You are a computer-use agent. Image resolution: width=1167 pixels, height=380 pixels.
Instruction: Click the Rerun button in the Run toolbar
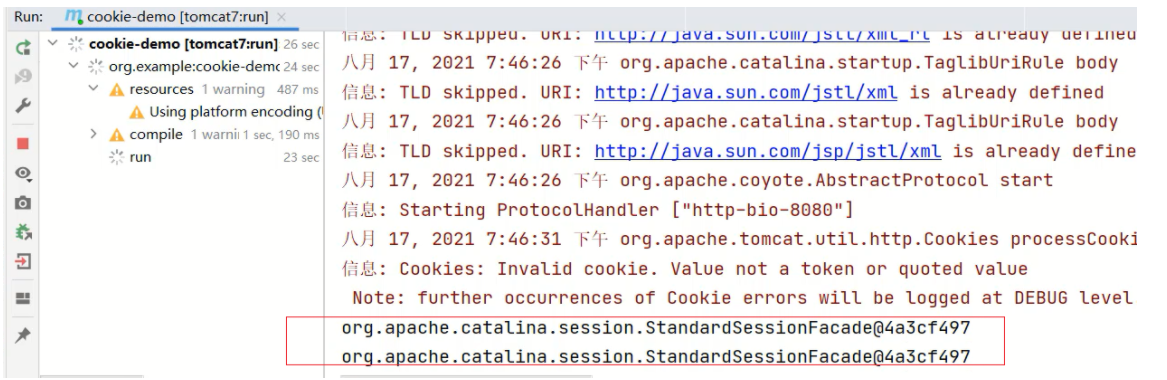click(23, 48)
